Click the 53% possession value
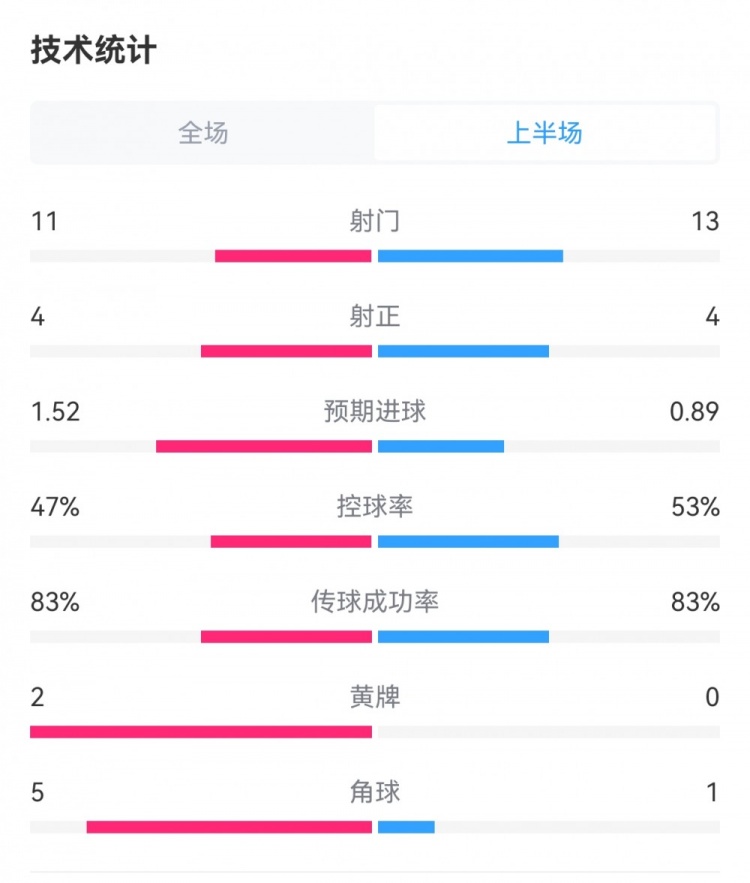750x883 pixels. click(696, 507)
